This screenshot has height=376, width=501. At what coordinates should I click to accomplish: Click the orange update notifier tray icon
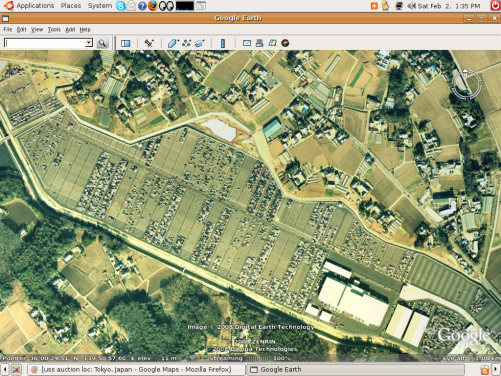374,6
